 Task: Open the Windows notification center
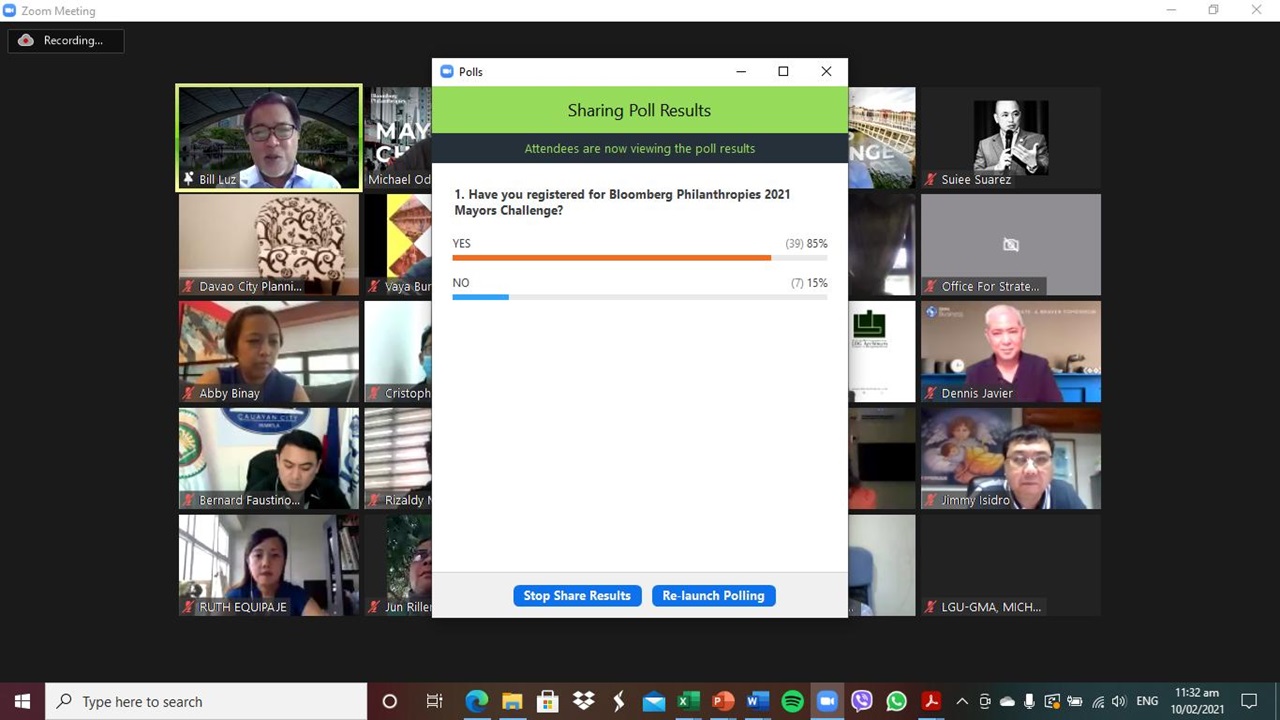pyautogui.click(x=1249, y=702)
